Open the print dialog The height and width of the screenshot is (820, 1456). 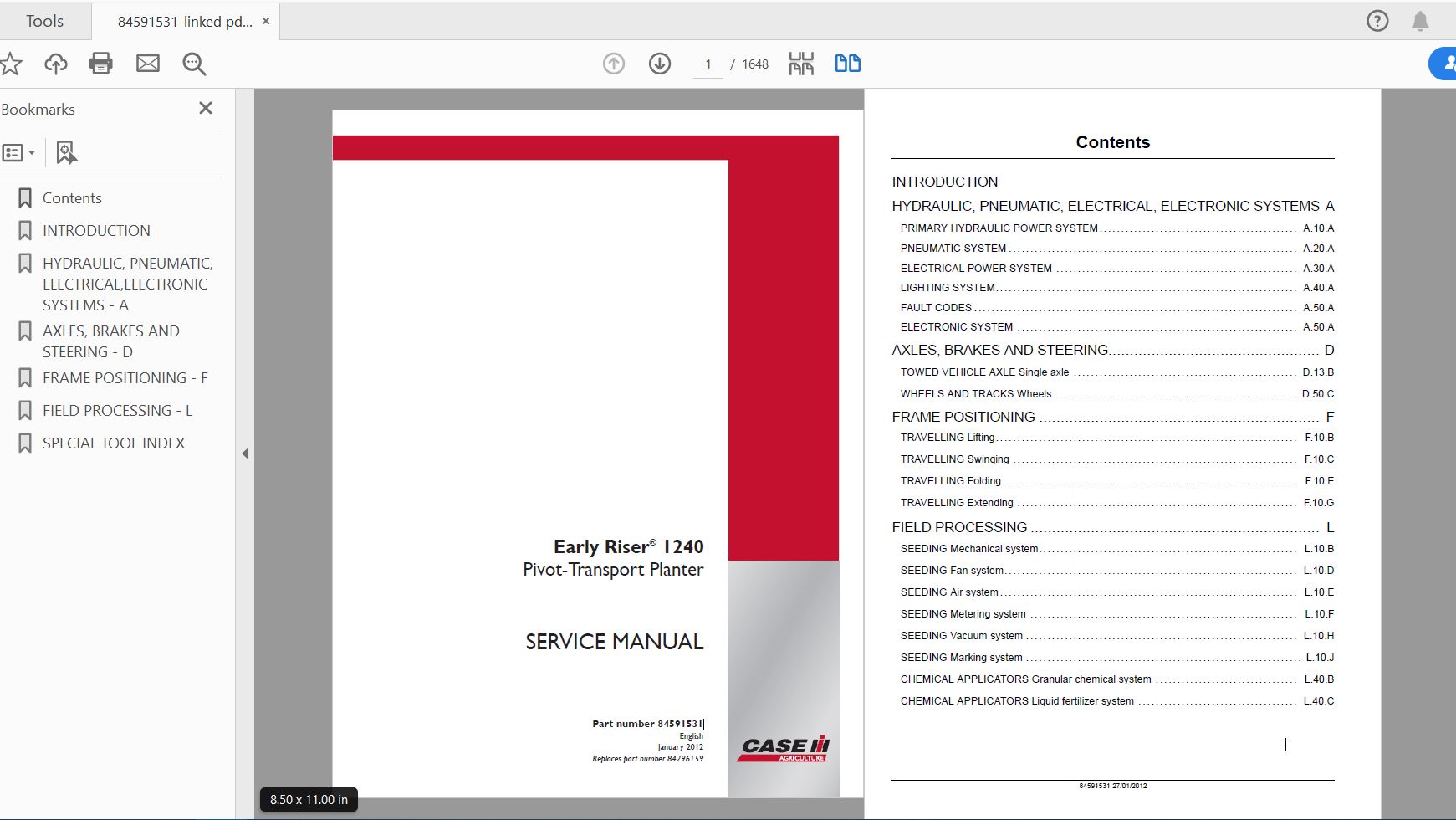coord(100,63)
